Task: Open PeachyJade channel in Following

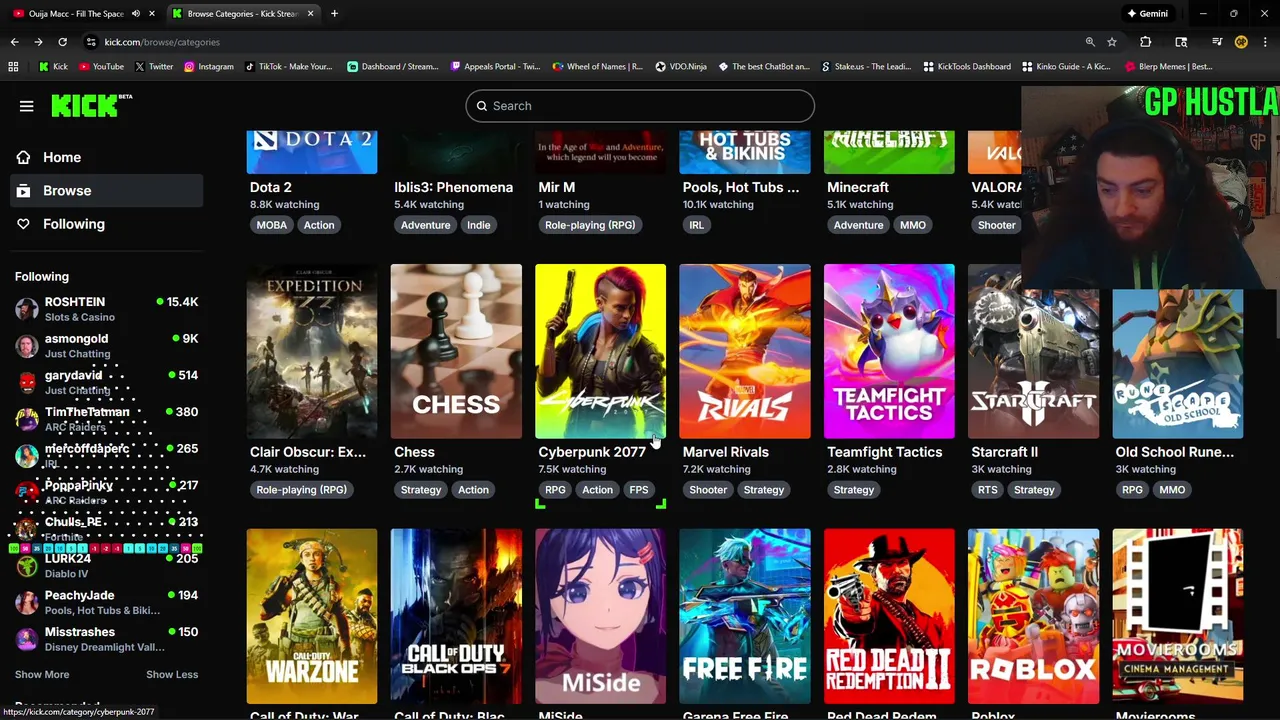Action: 105,602
